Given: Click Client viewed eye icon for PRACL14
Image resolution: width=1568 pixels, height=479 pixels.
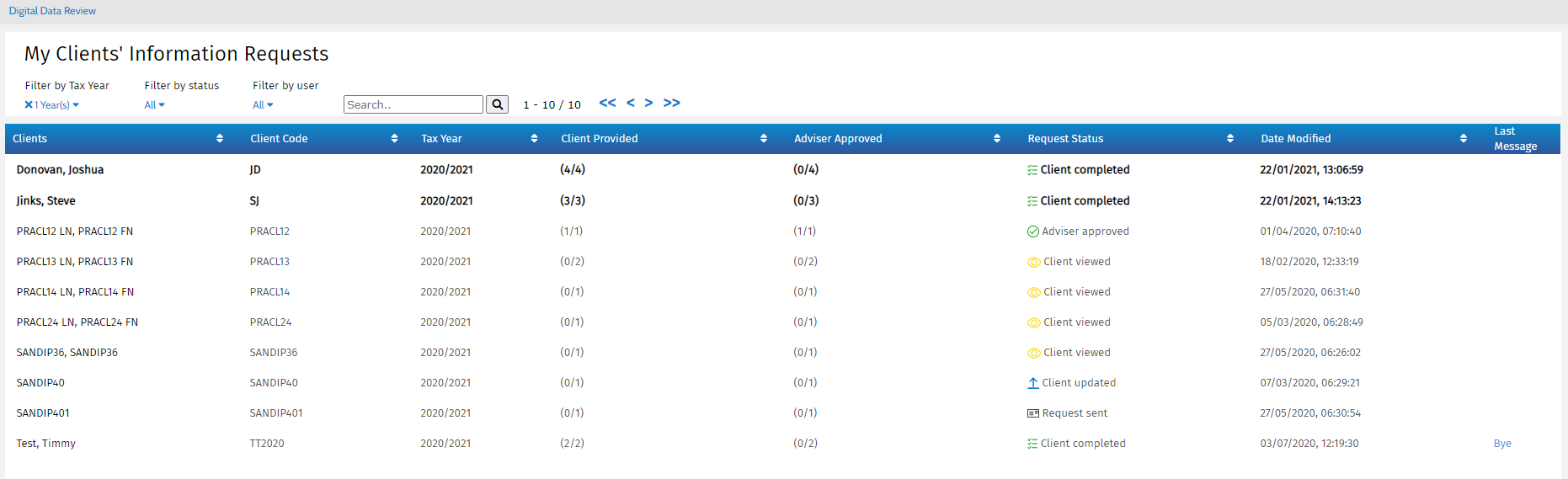Looking at the screenshot, I should (x=1034, y=292).
